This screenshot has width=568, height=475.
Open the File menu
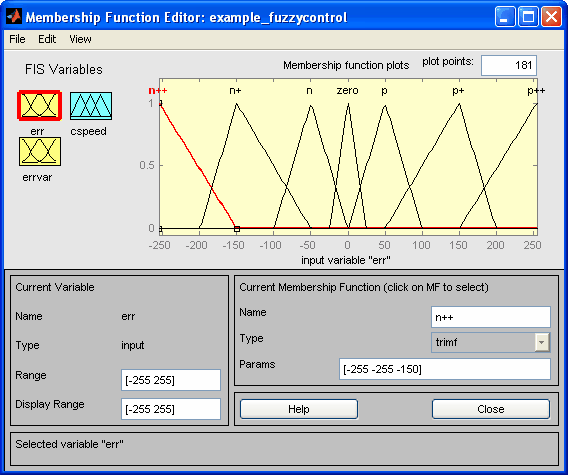(x=17, y=39)
